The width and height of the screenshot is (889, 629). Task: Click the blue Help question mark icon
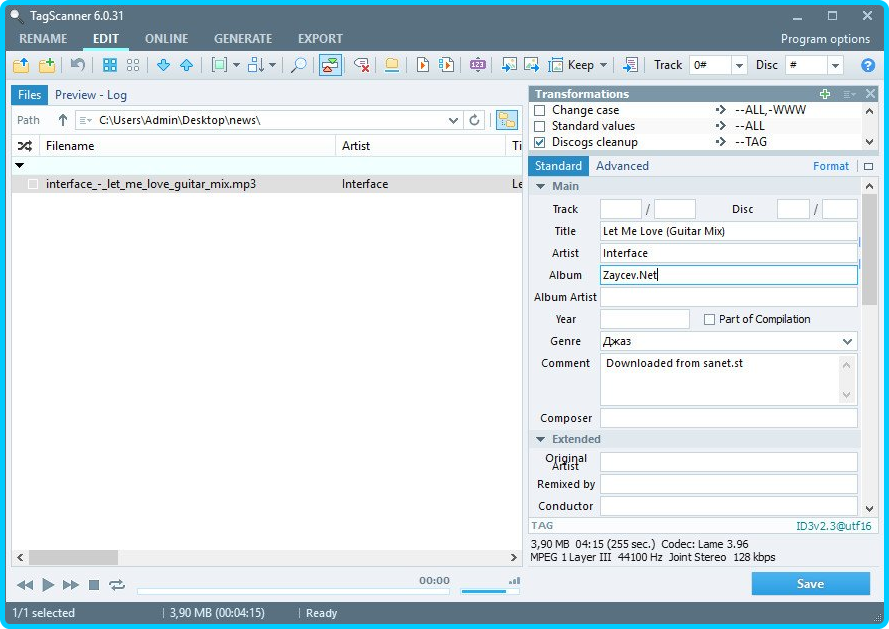pyautogui.click(x=867, y=65)
